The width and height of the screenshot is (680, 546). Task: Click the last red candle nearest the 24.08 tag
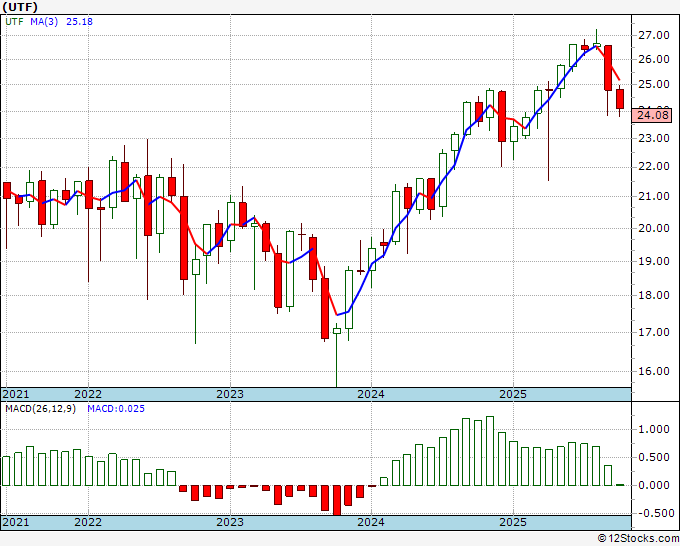point(620,99)
